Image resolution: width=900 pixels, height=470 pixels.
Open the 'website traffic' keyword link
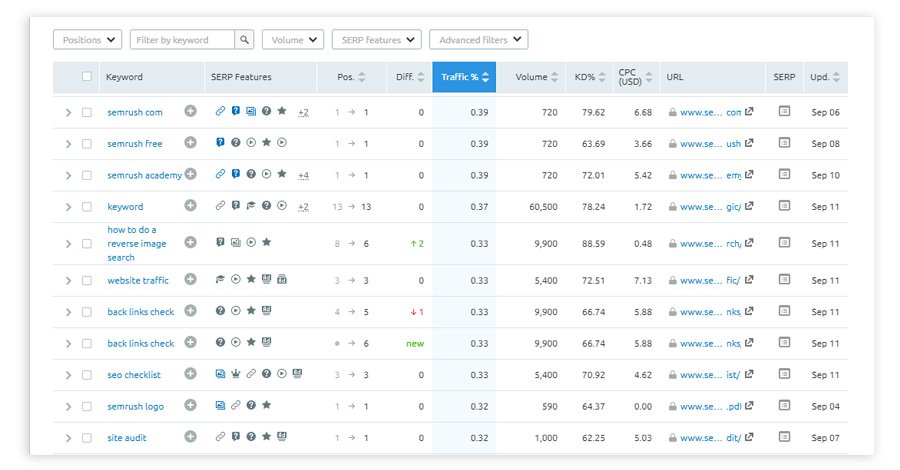138,281
